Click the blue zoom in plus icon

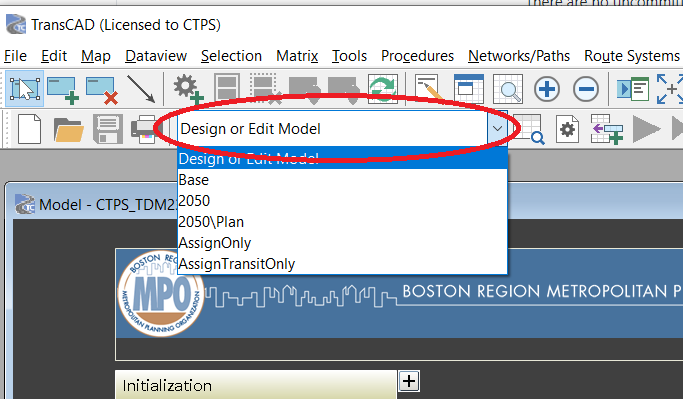pyautogui.click(x=547, y=89)
